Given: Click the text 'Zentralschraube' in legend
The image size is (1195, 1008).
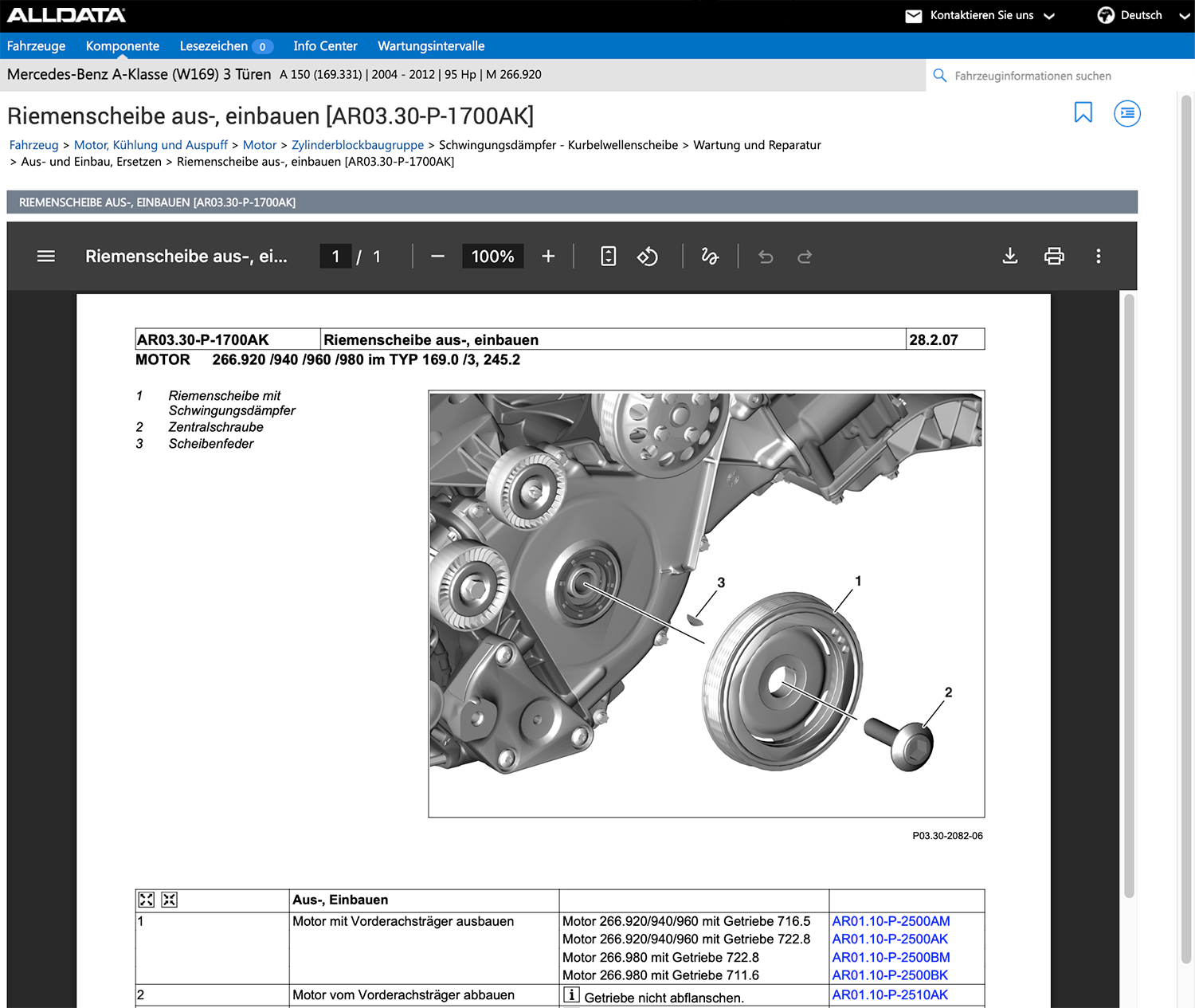Looking at the screenshot, I should pyautogui.click(x=216, y=427).
